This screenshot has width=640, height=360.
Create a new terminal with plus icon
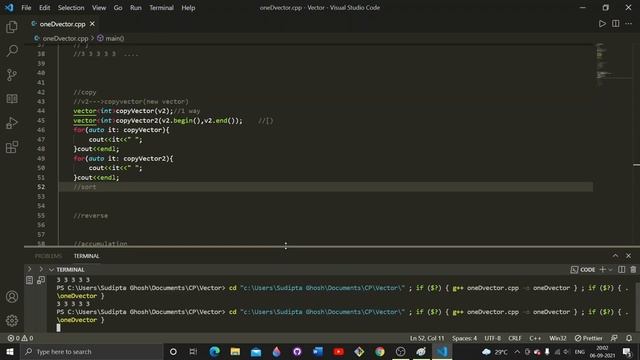[x=602, y=269]
